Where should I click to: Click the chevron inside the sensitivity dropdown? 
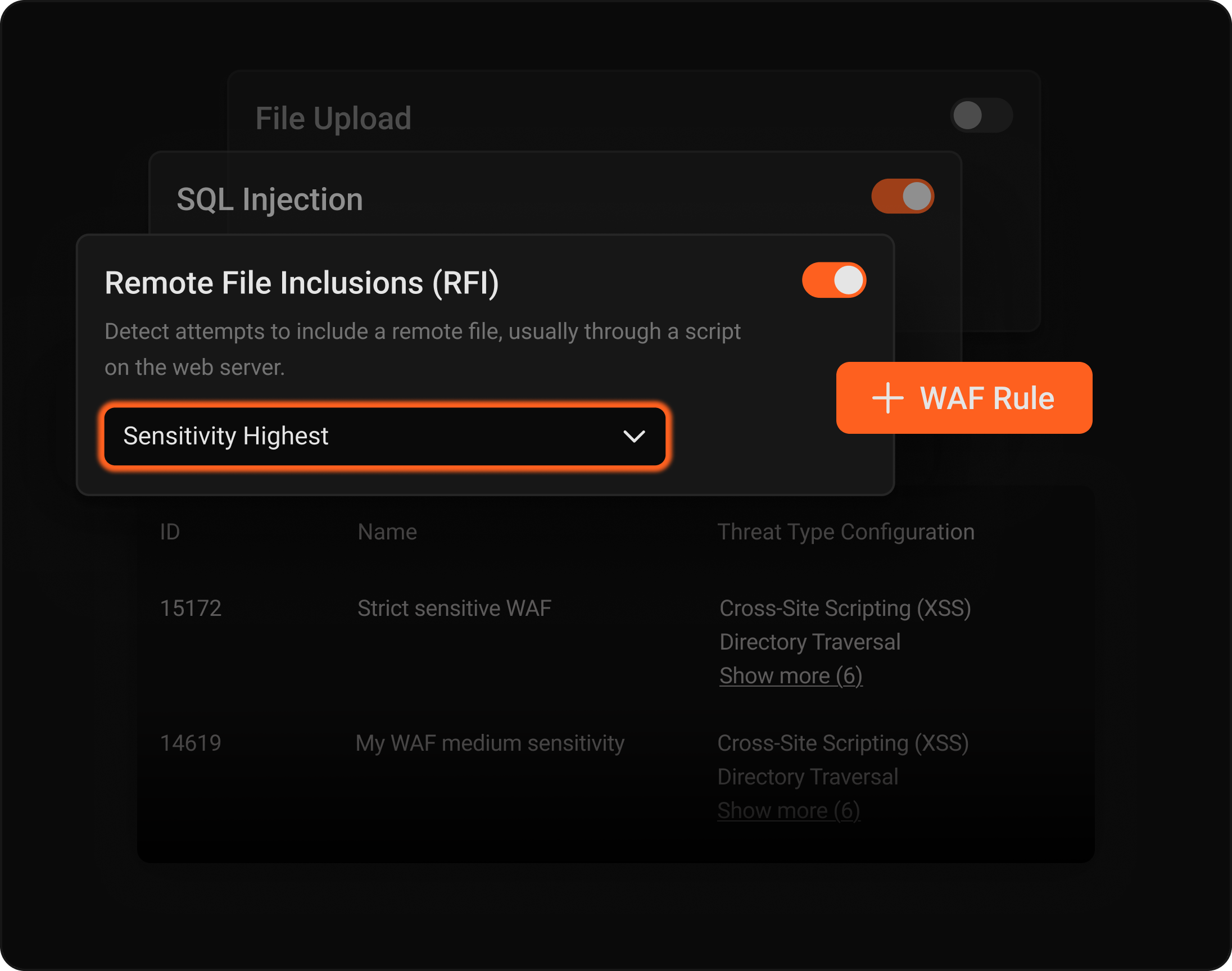pyautogui.click(x=635, y=437)
